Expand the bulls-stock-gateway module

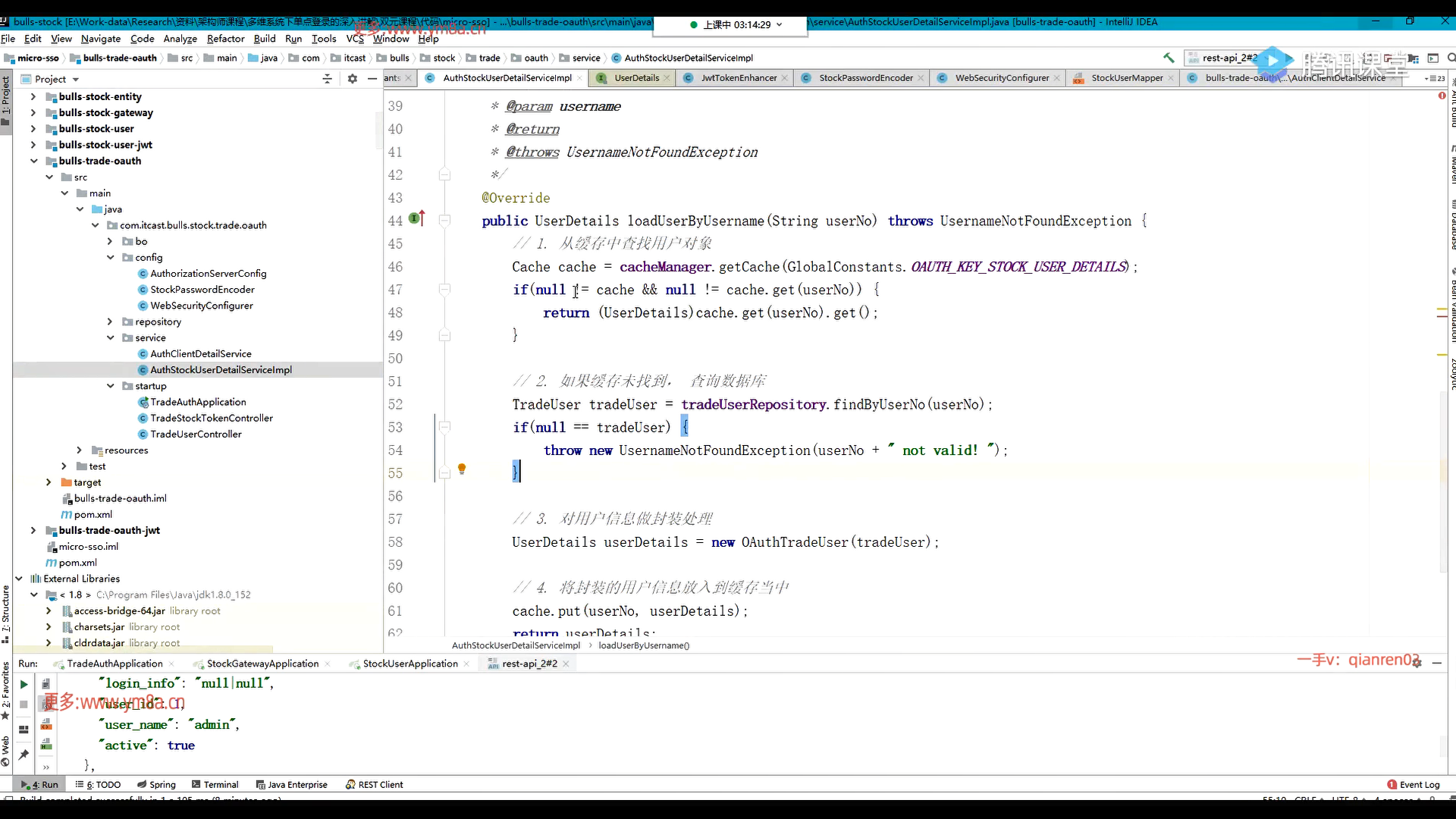[33, 112]
